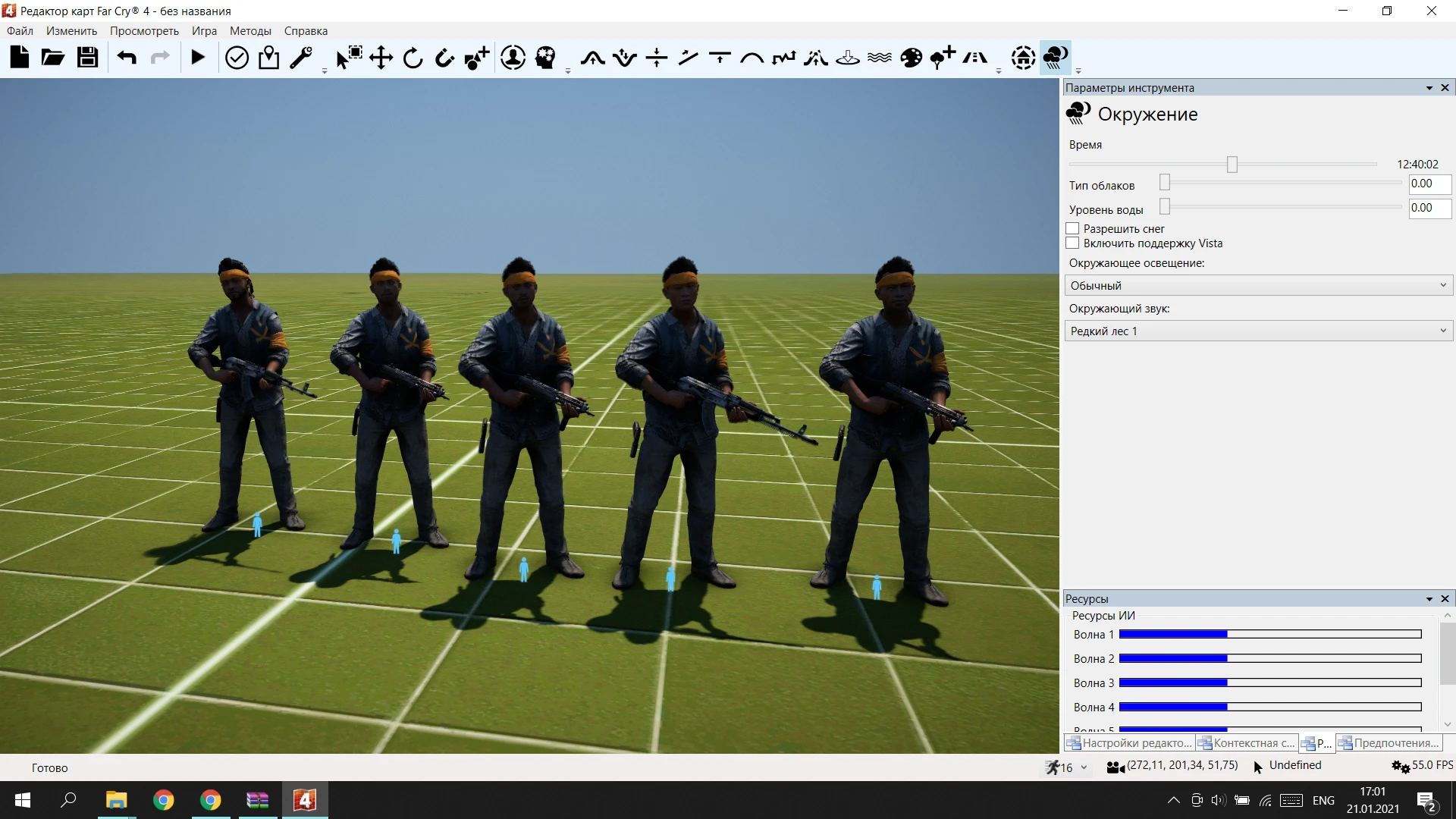Open a map with the folder icon
Screen dimensions: 1456x819
(x=53, y=58)
